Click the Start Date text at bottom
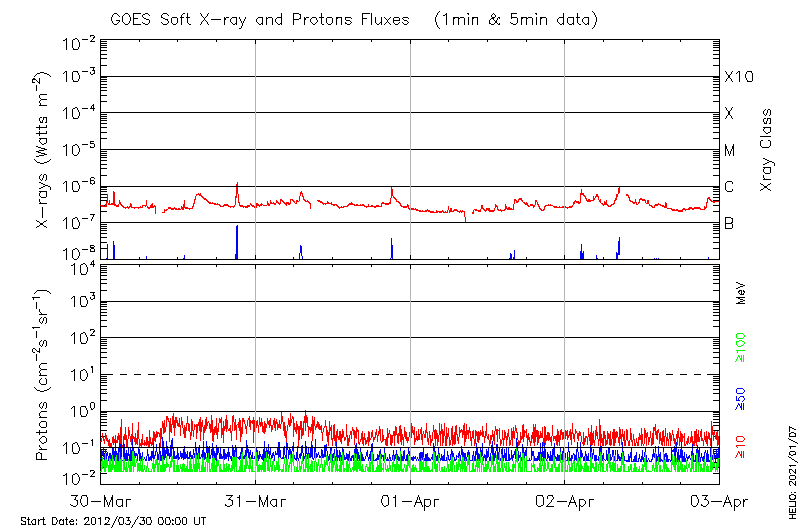 coord(113,521)
